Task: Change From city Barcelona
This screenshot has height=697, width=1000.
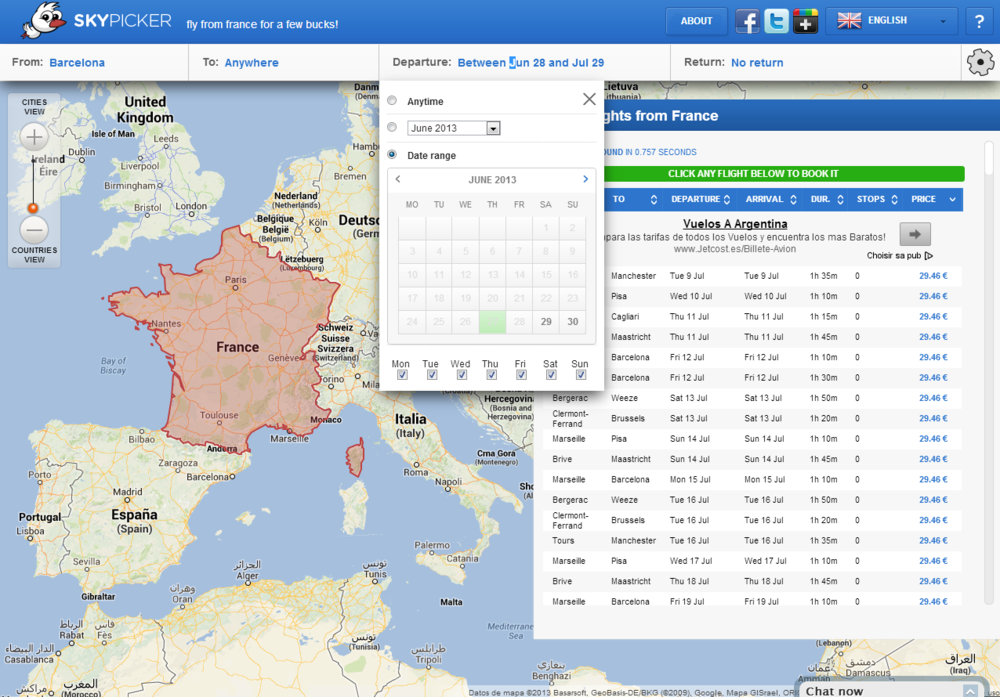Action: coord(77,62)
